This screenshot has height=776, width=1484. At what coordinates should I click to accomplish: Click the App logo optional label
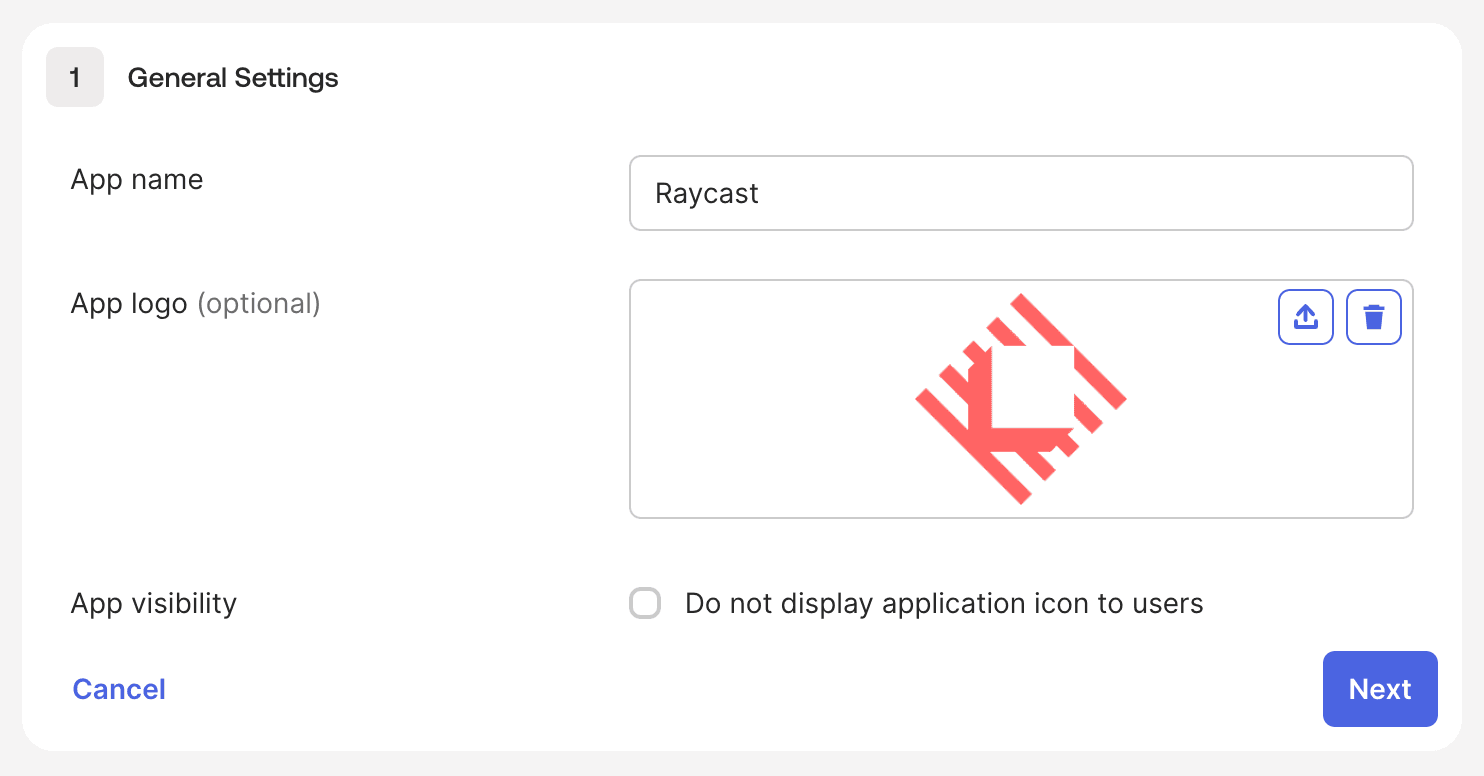pos(195,303)
